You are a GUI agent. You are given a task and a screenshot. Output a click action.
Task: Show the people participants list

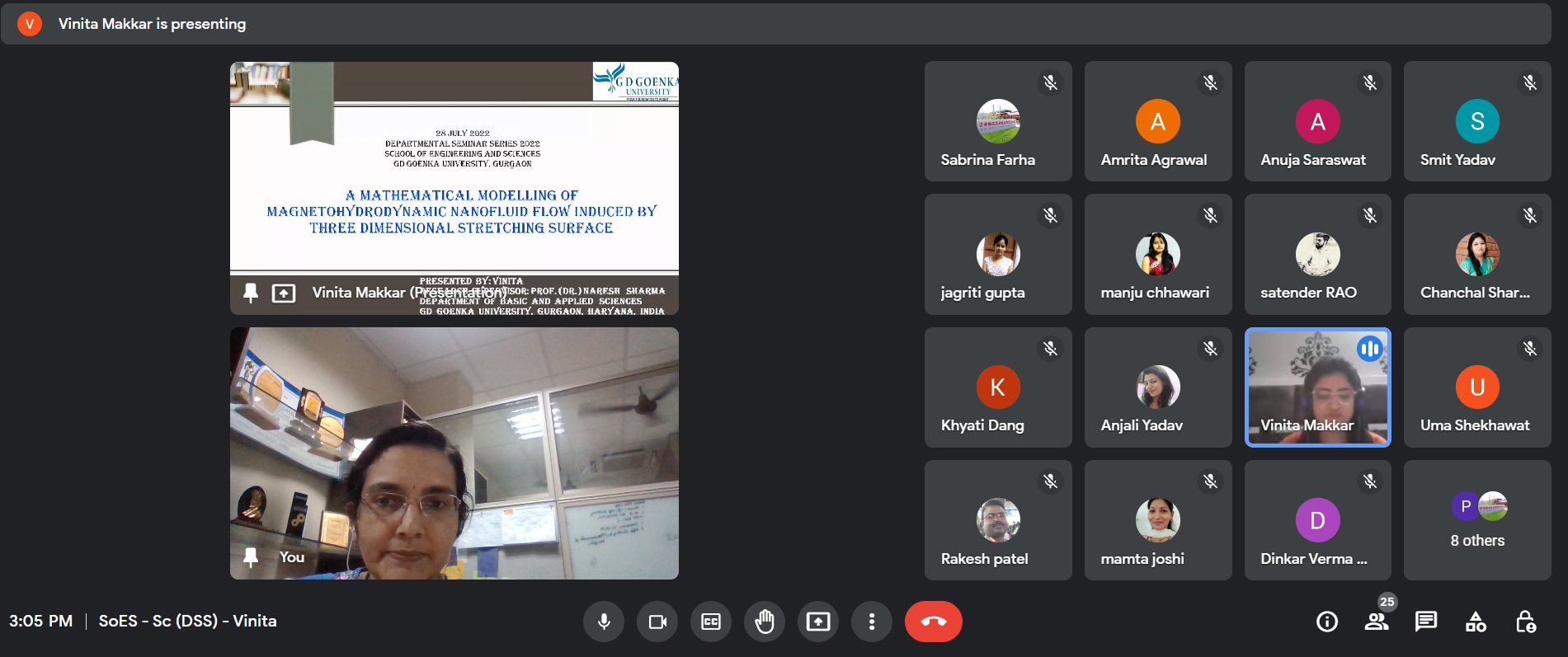[1377, 622]
